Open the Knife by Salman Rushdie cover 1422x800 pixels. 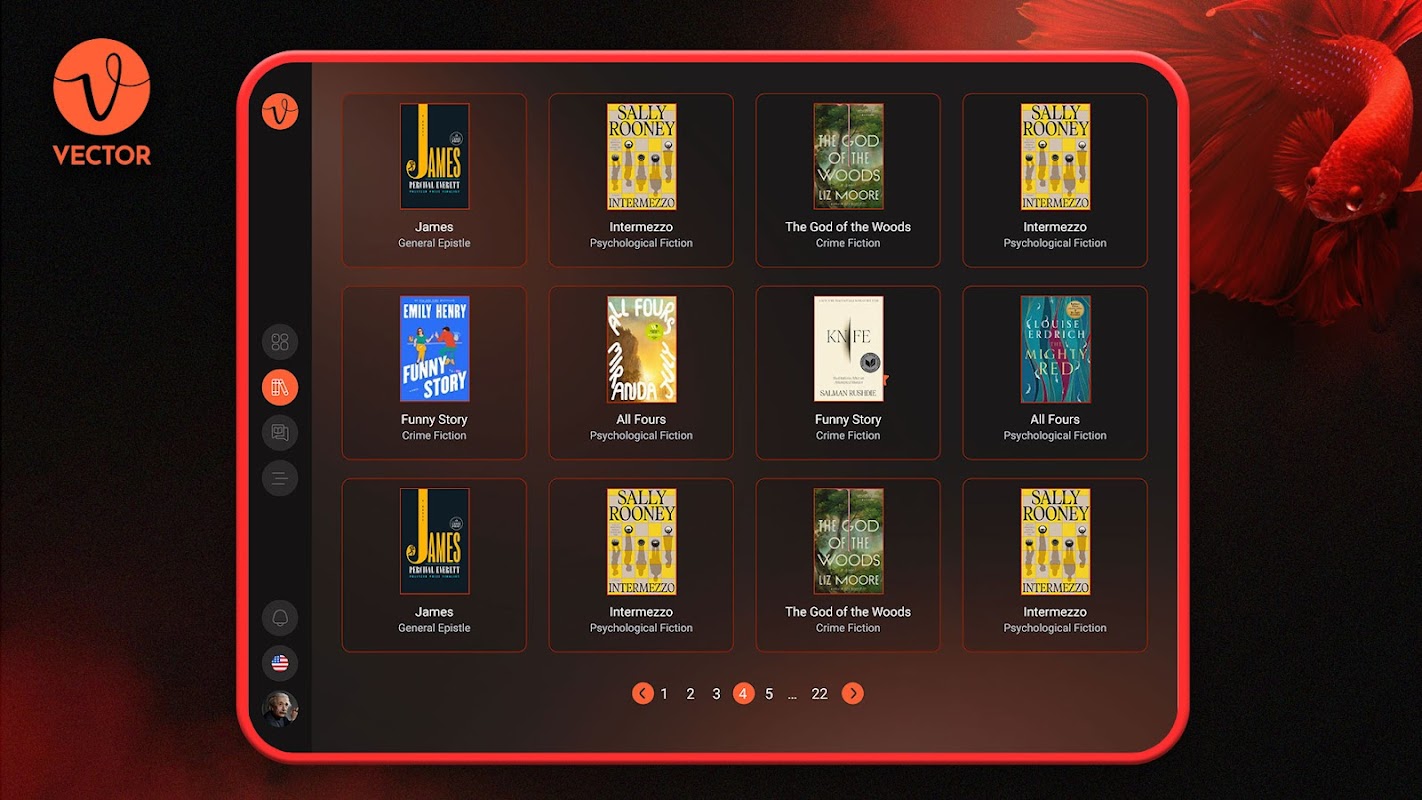tap(849, 349)
